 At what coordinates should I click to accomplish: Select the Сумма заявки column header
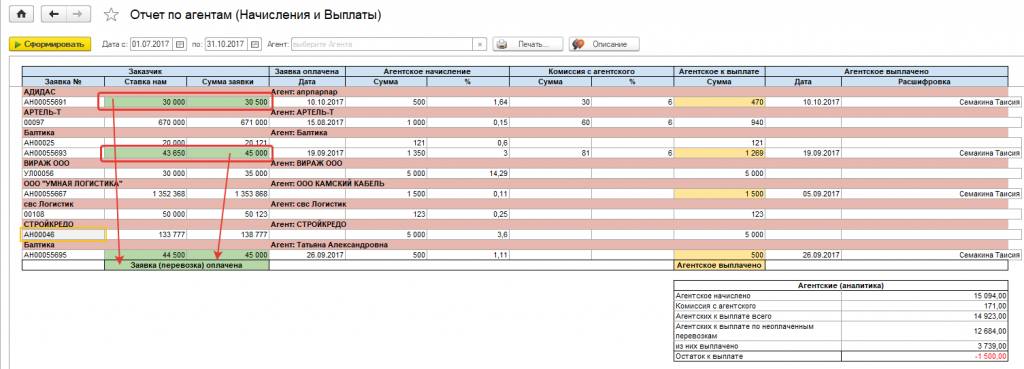point(228,82)
